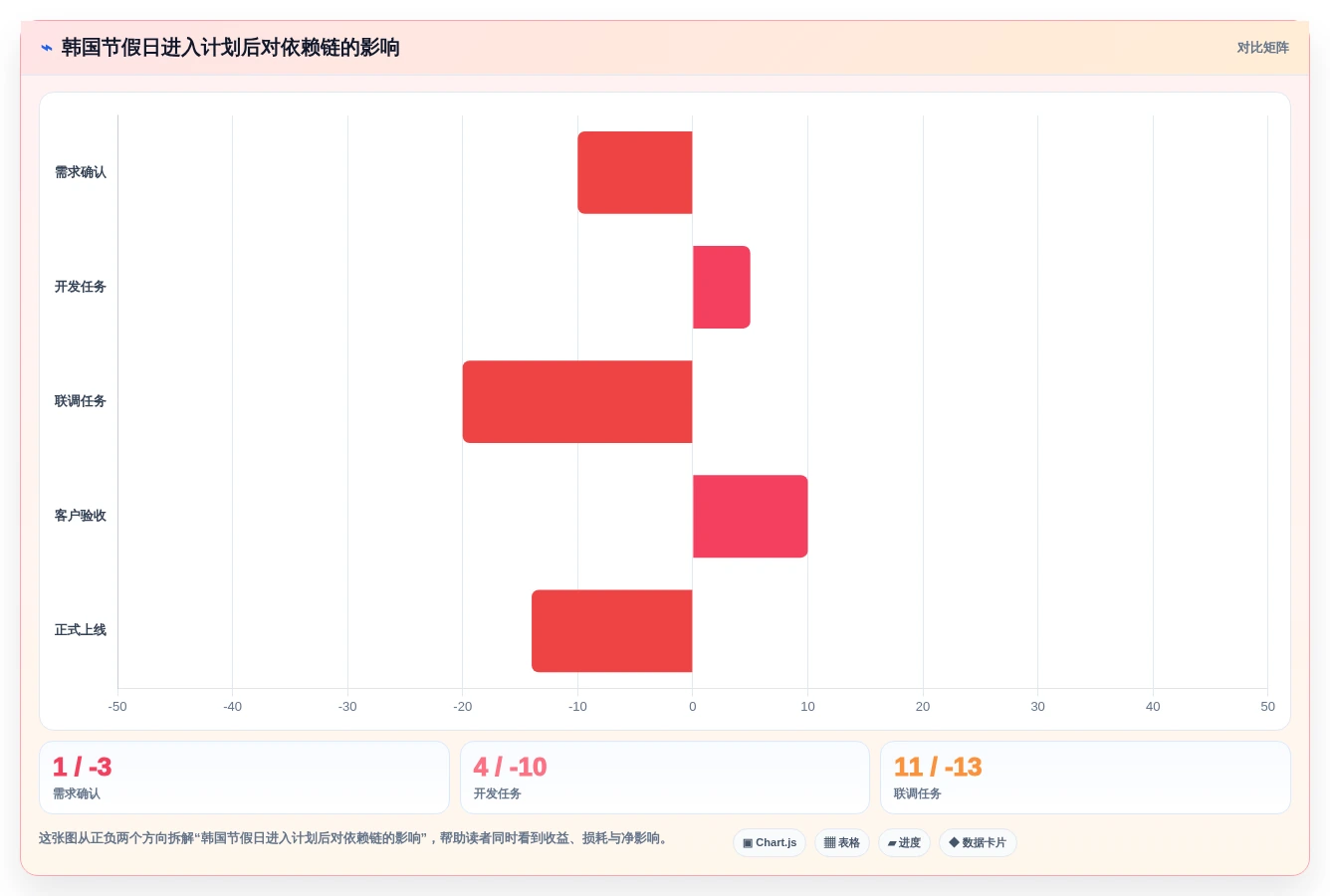Open the 4 / -10 开发任务 card
The height and width of the screenshot is (896, 1330).
pyautogui.click(x=665, y=778)
